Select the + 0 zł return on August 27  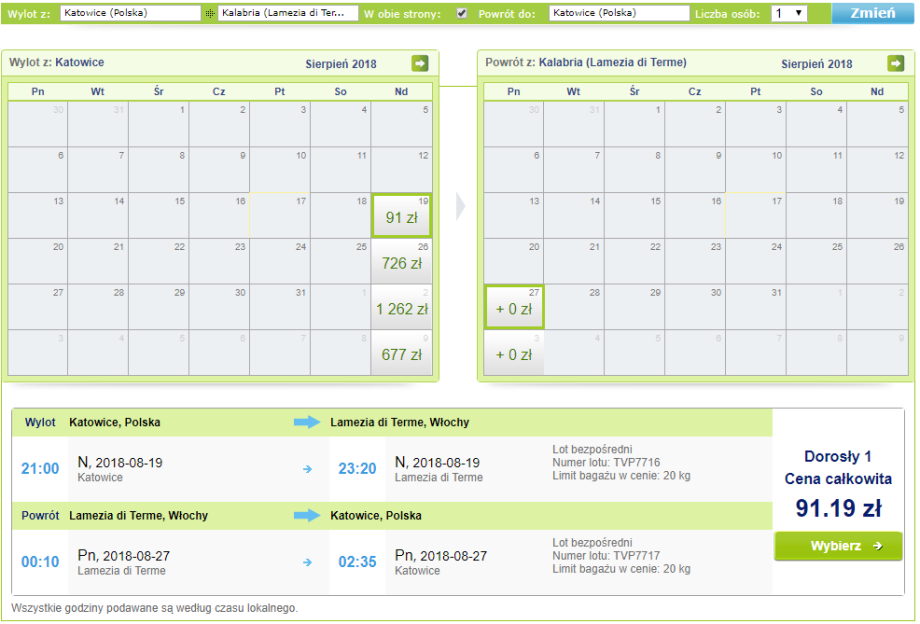pyautogui.click(x=514, y=308)
